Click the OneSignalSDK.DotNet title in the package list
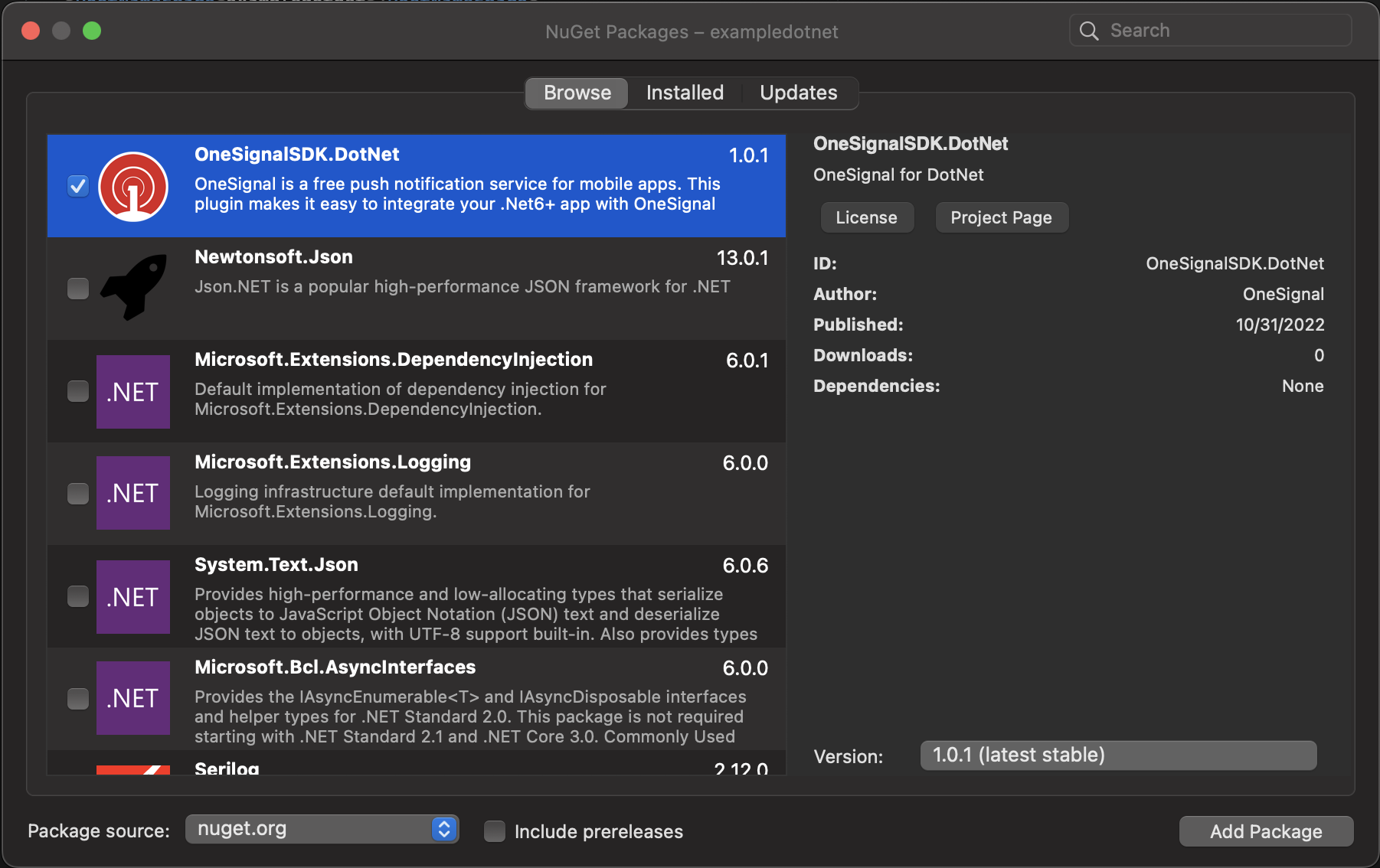The image size is (1380, 868). pyautogui.click(x=297, y=155)
